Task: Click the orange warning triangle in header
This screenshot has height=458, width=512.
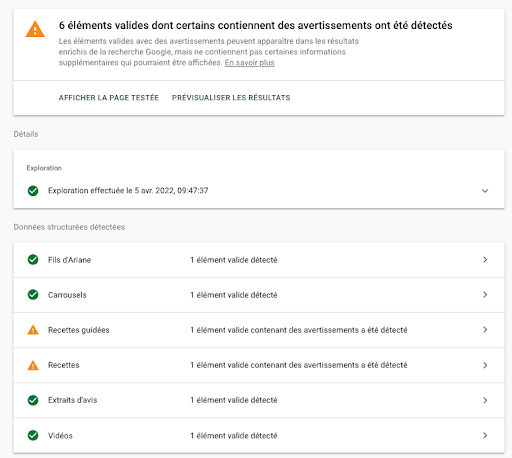Action: (35, 29)
